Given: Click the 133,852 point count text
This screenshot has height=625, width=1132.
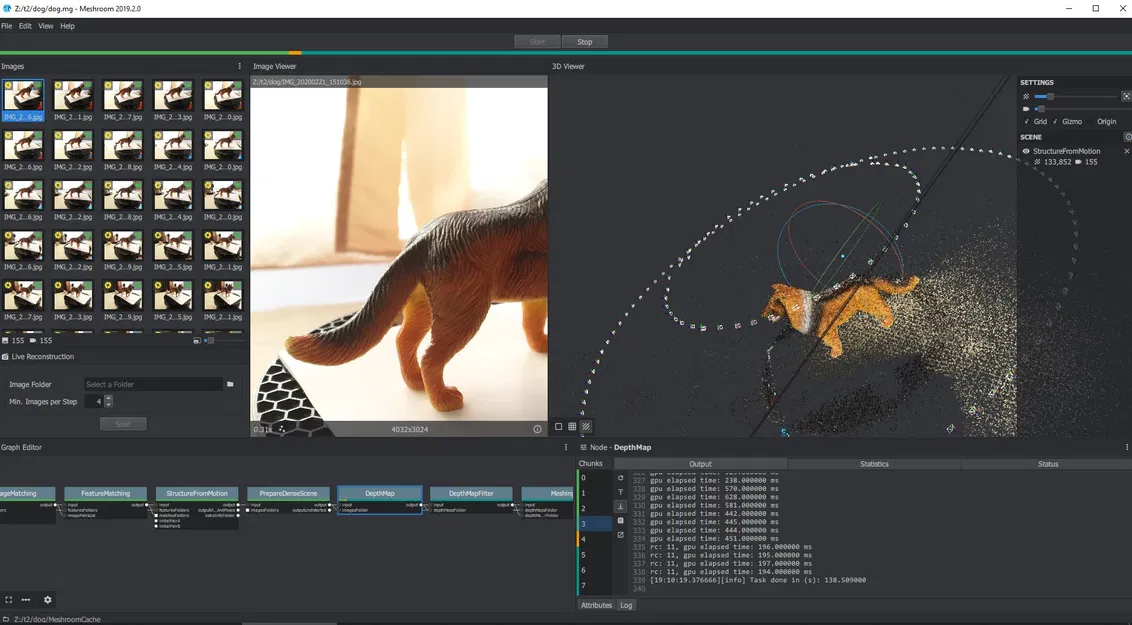Looking at the screenshot, I should 1057,162.
